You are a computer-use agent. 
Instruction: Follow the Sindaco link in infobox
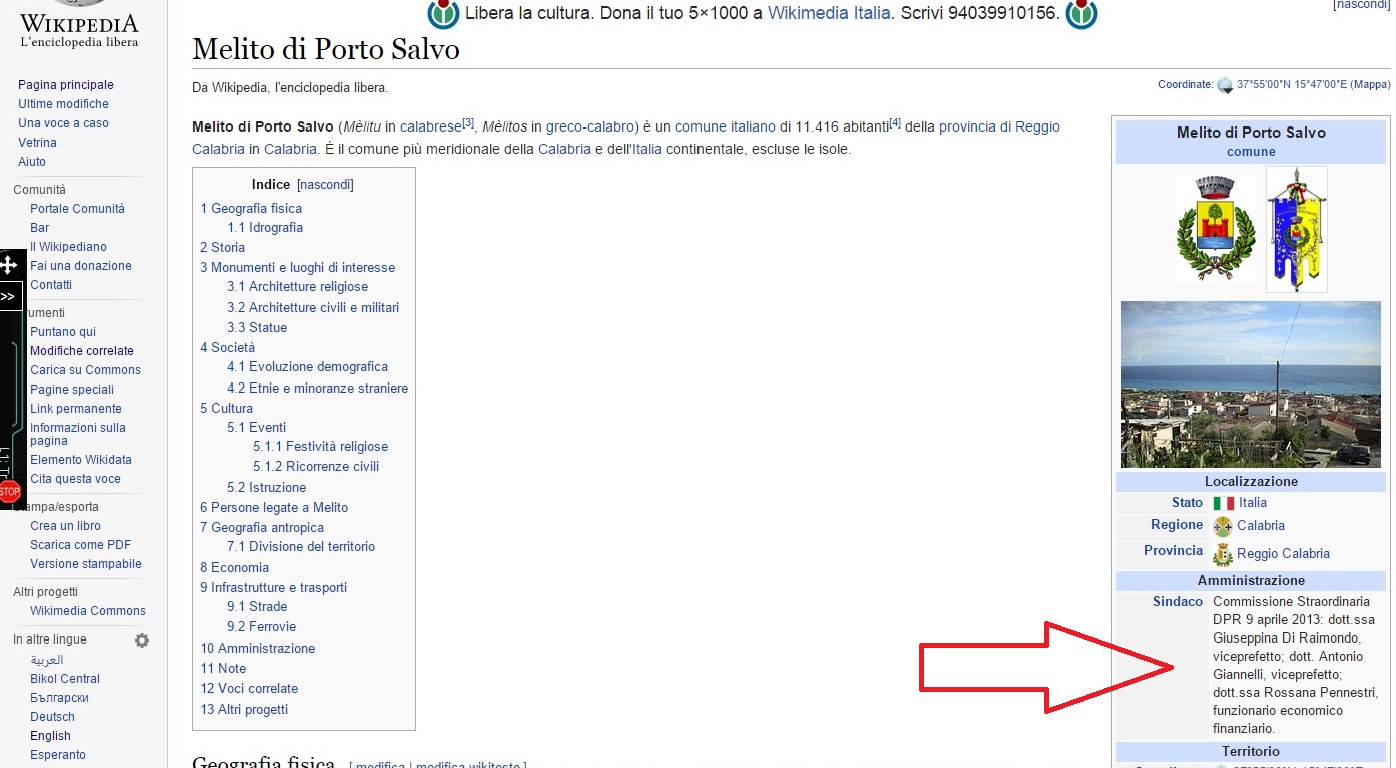tap(1177, 602)
